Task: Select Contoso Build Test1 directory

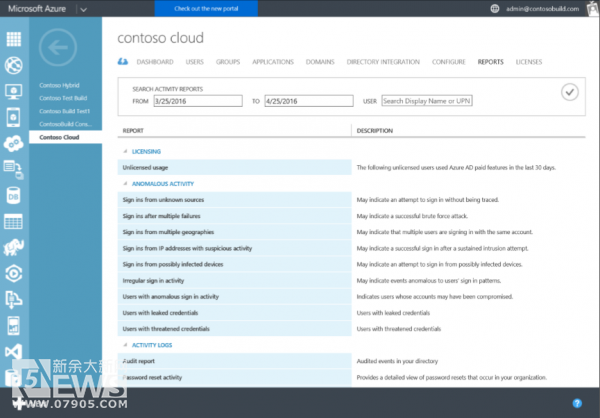Action: (65, 111)
